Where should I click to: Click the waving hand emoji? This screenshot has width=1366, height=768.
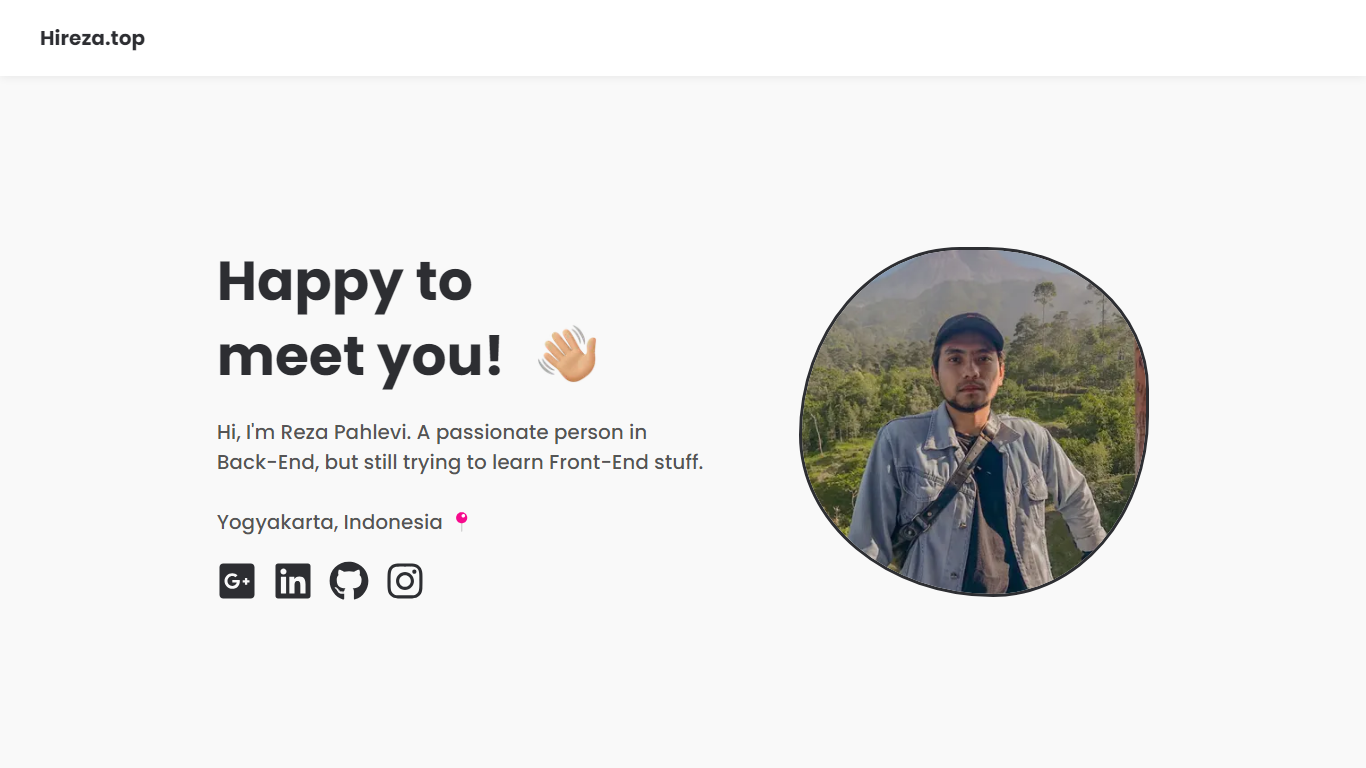[567, 354]
